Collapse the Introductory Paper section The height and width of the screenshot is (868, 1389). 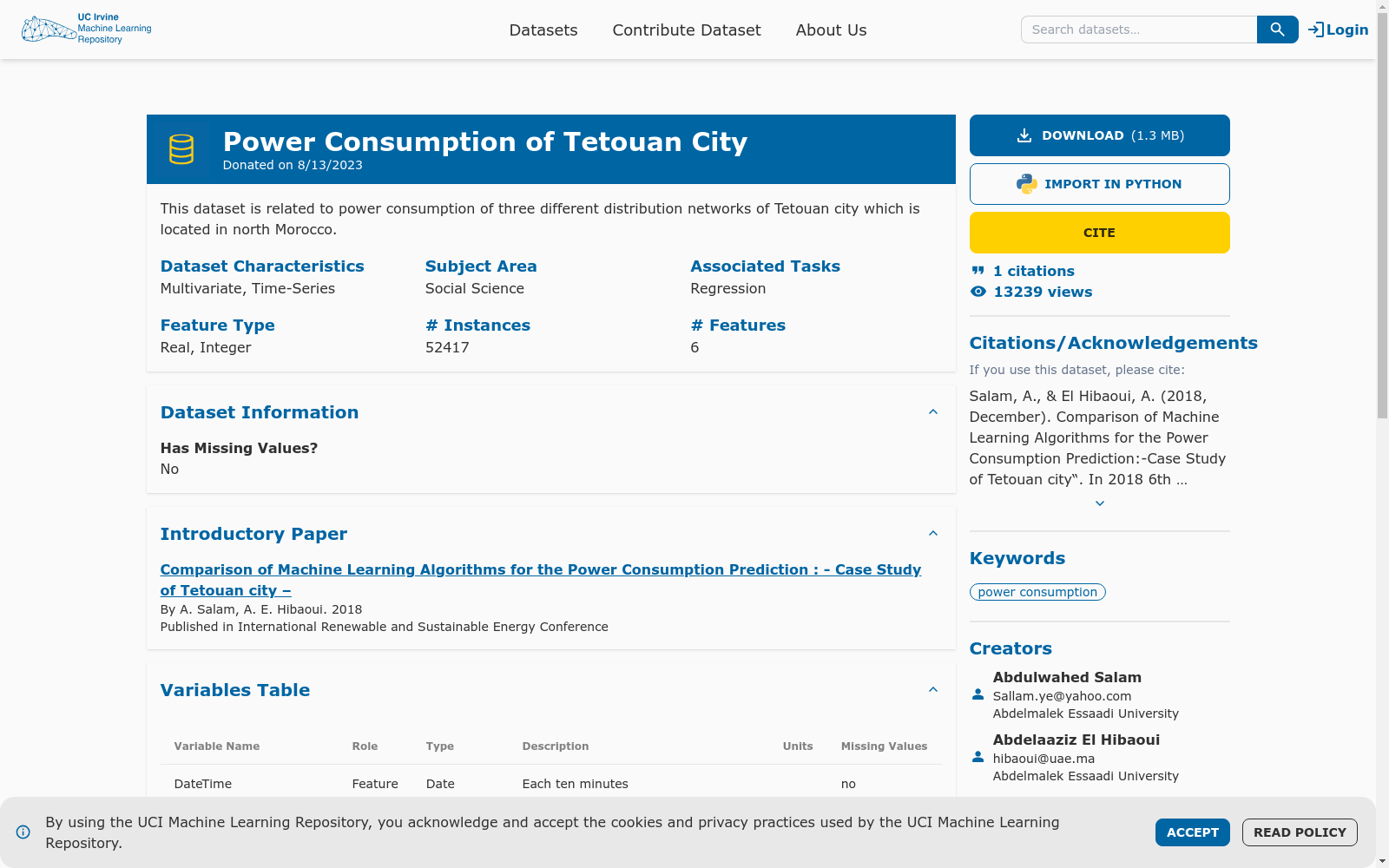coord(933,534)
